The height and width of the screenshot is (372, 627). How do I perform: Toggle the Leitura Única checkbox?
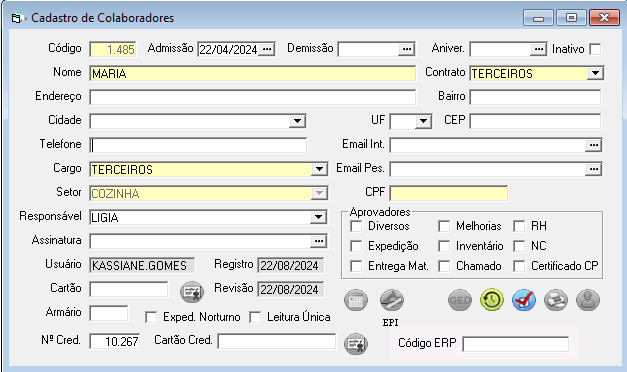point(255,318)
